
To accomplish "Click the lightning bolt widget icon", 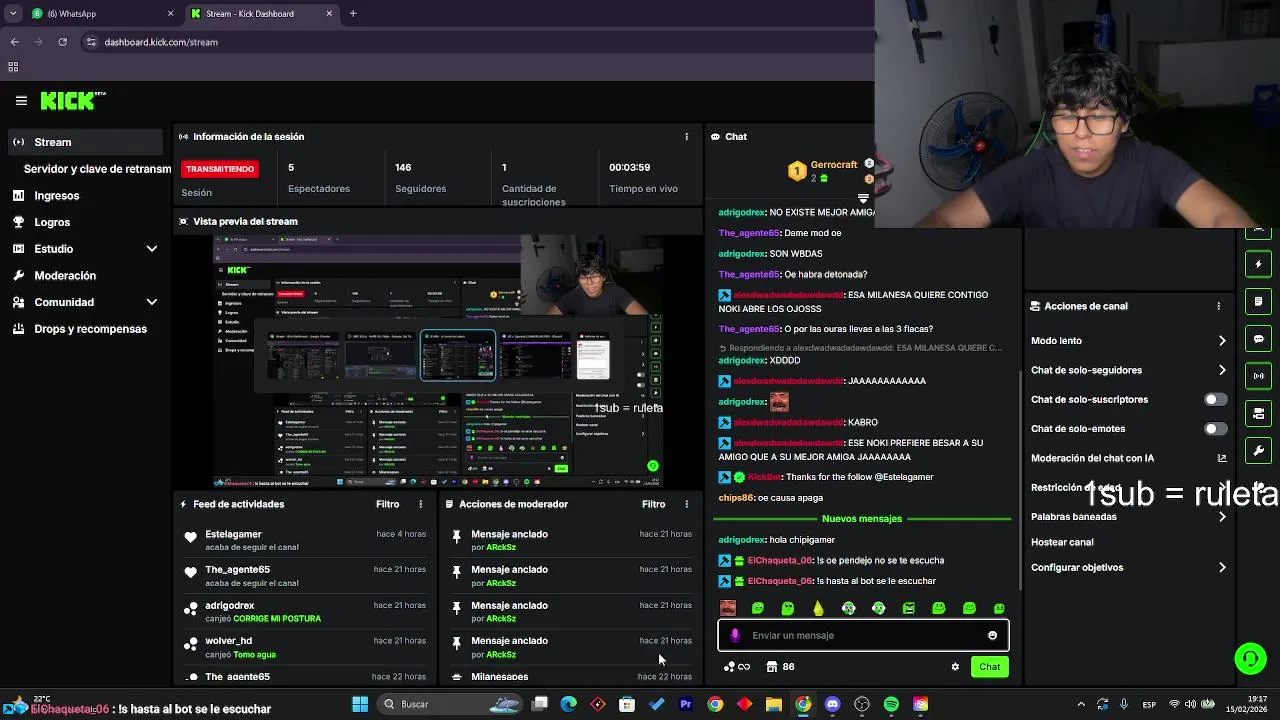I will click(x=1259, y=265).
